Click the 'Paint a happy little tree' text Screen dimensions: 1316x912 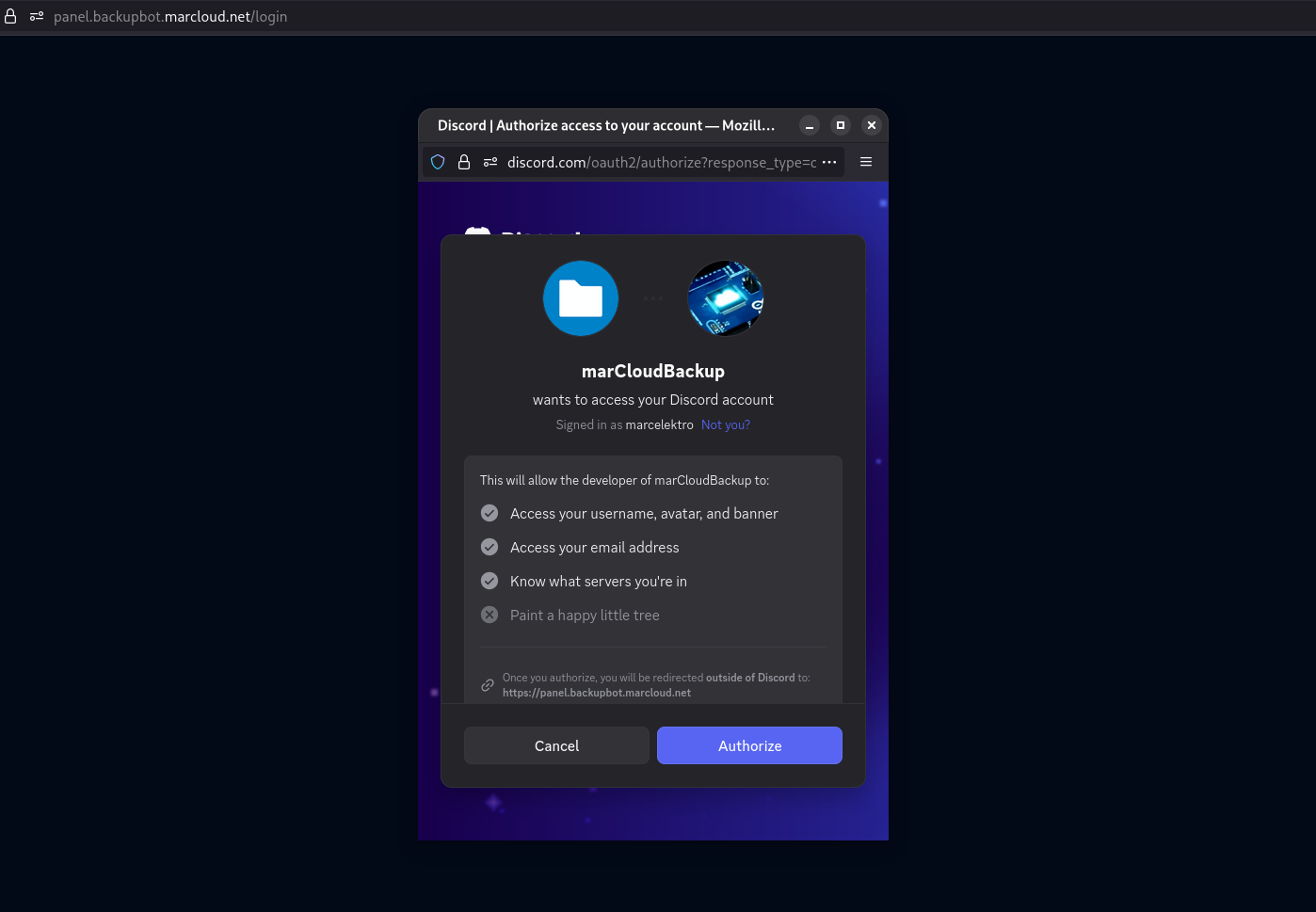[585, 616]
